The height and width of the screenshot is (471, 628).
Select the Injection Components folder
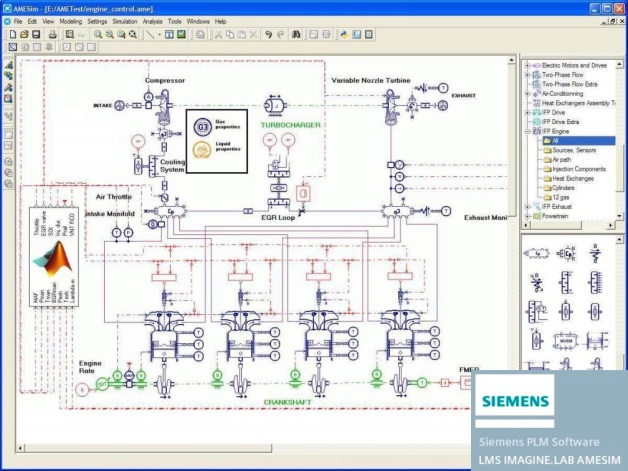pos(575,169)
